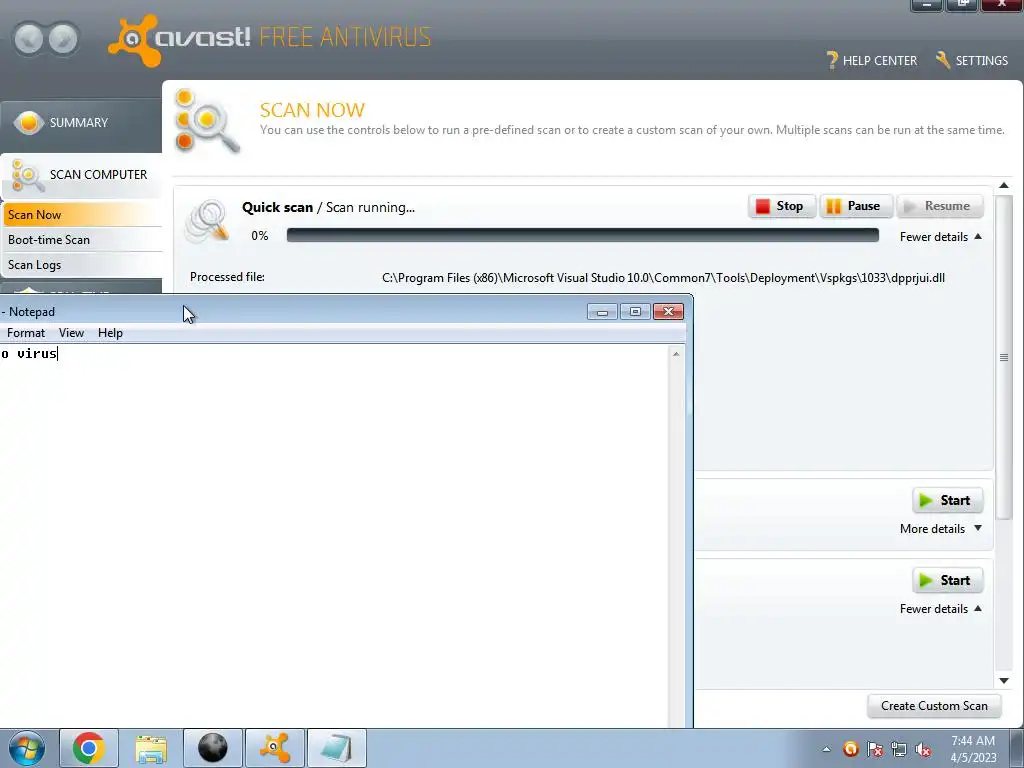Open Notepad View menu
The width and height of the screenshot is (1024, 768).
tap(71, 333)
